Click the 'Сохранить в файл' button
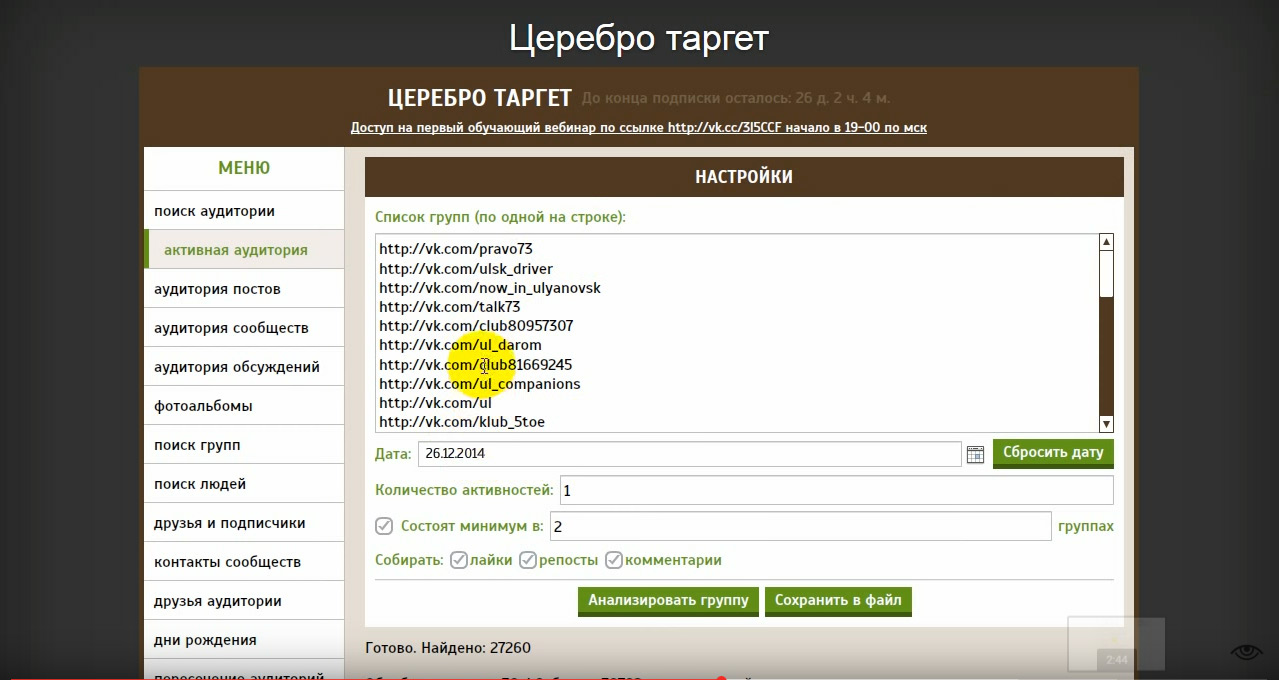Image resolution: width=1279 pixels, height=680 pixels. tap(838, 601)
